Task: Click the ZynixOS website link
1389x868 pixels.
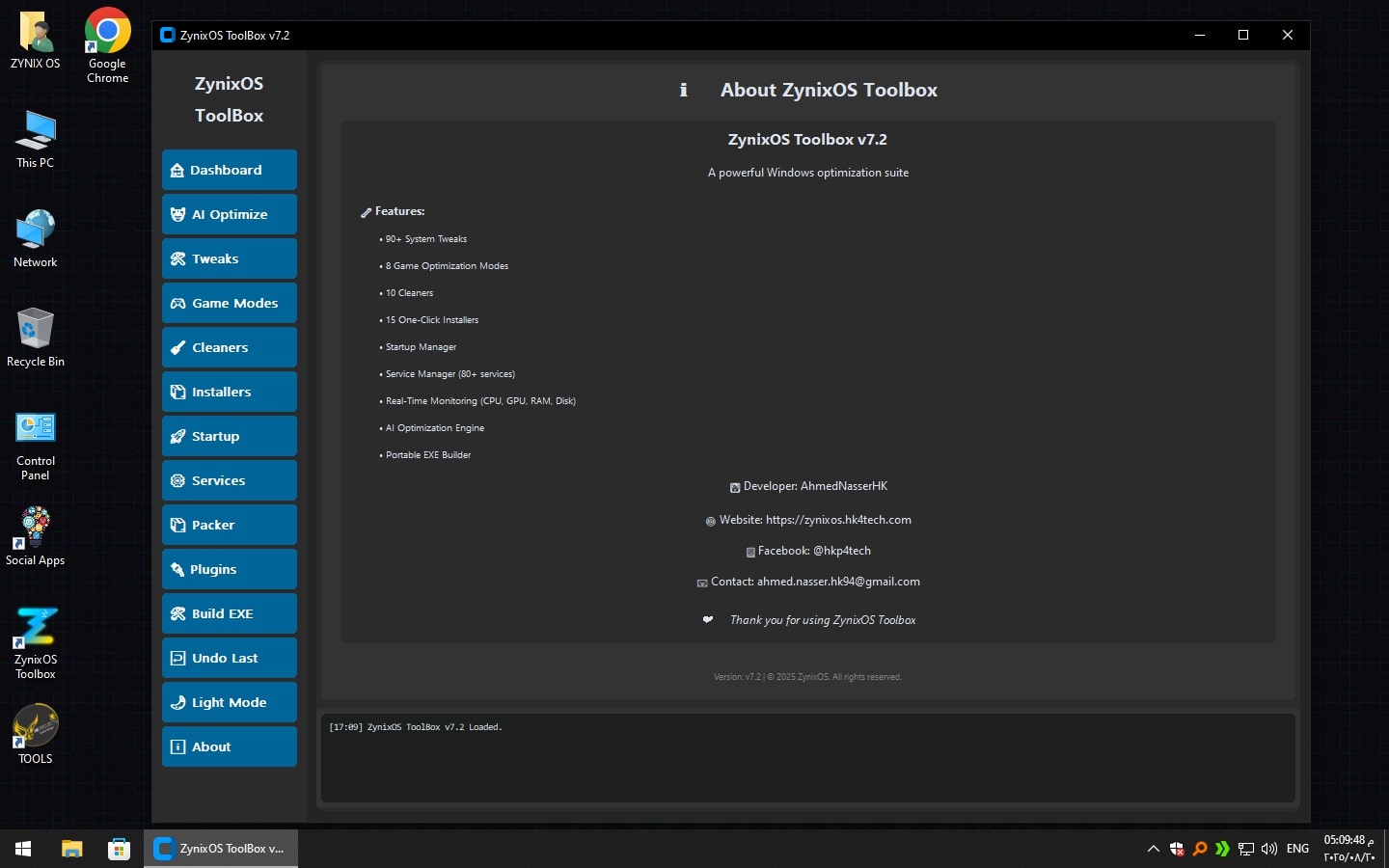Action: pos(837,520)
